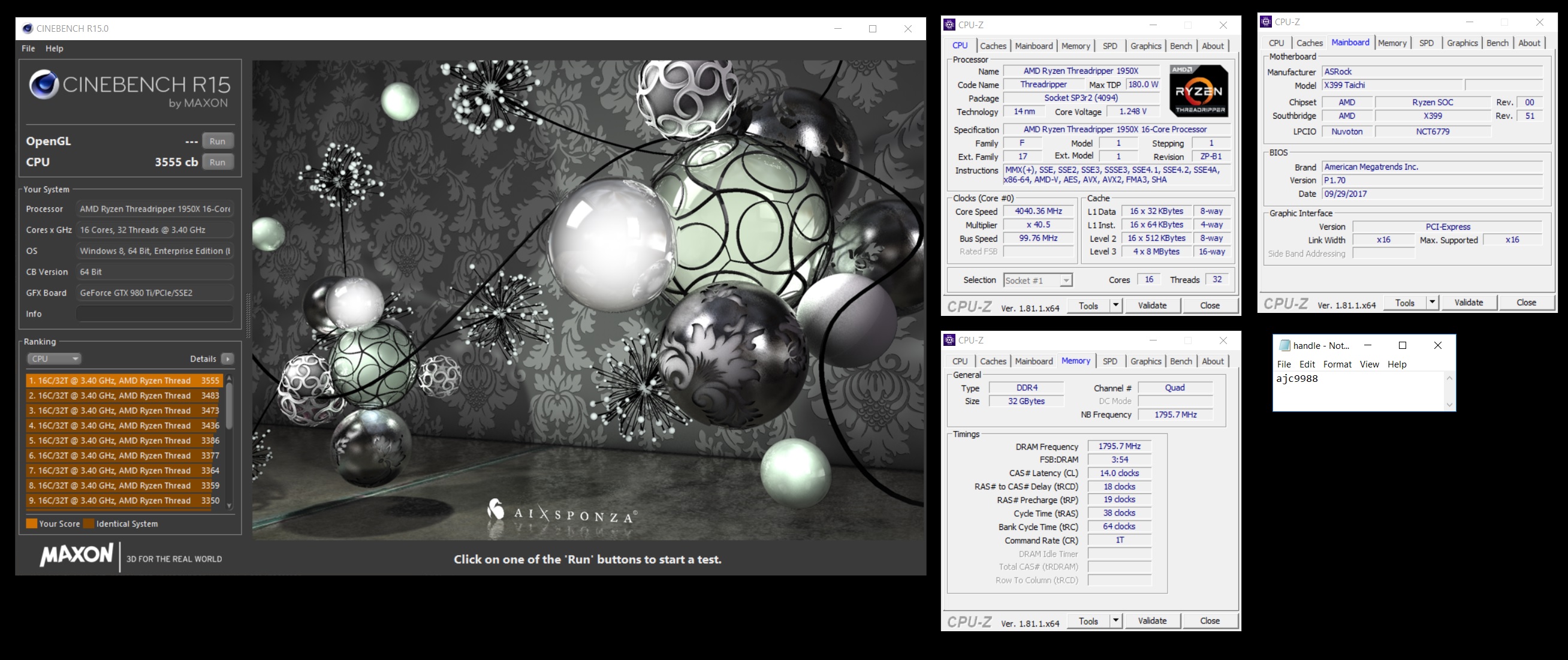Image resolution: width=1568 pixels, height=660 pixels.
Task: Click orange Your Score legend swatch
Action: pyautogui.click(x=32, y=523)
